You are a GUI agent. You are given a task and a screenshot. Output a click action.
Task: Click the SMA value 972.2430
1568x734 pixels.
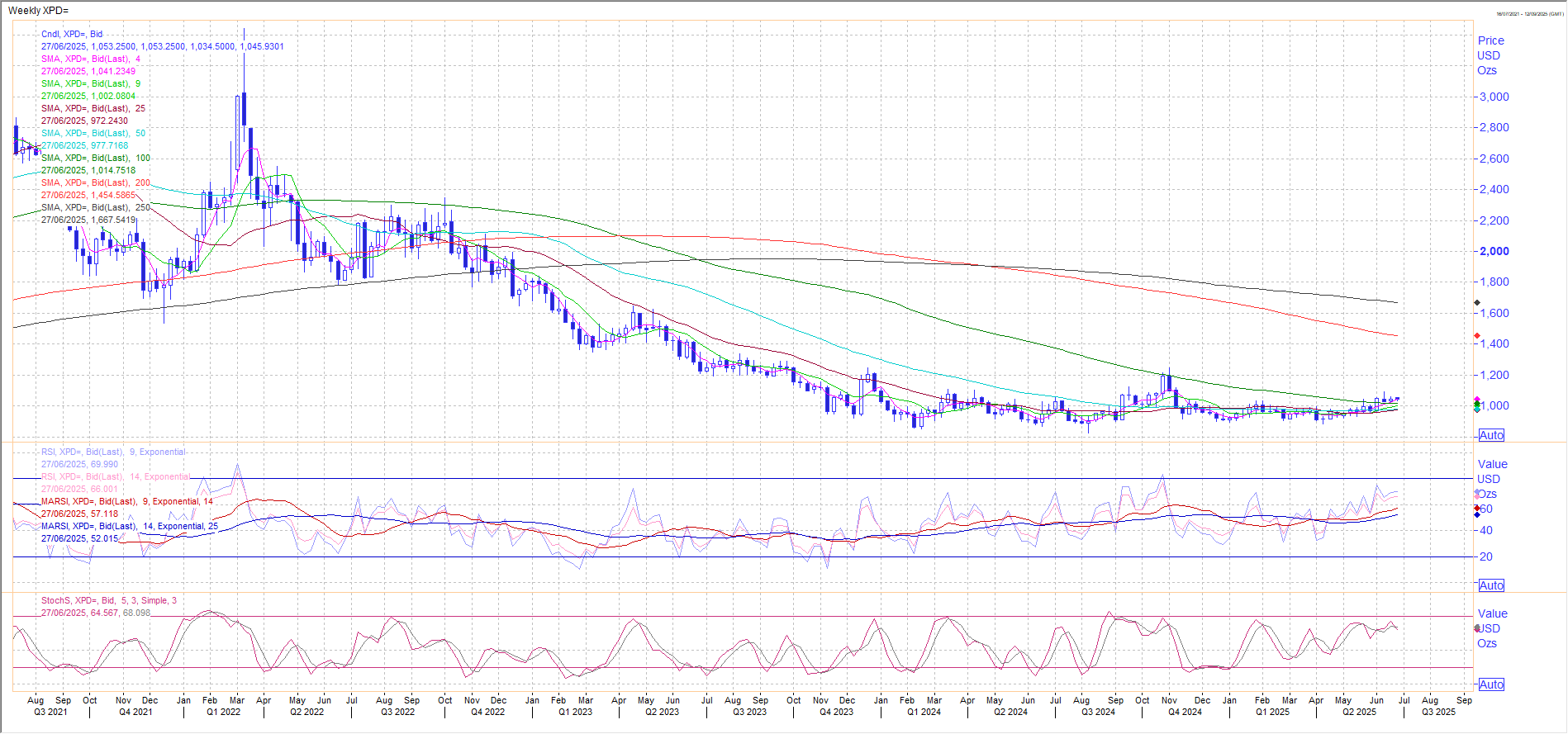coord(110,121)
